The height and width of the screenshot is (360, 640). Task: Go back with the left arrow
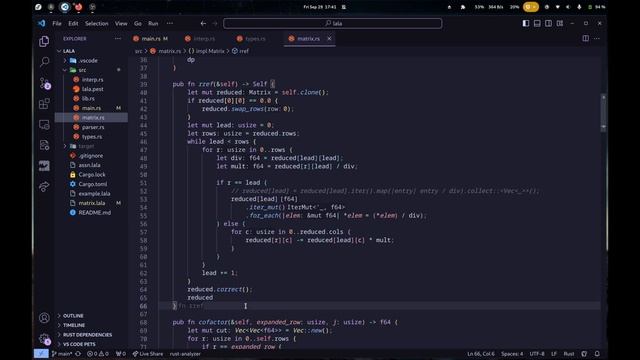(x=203, y=23)
